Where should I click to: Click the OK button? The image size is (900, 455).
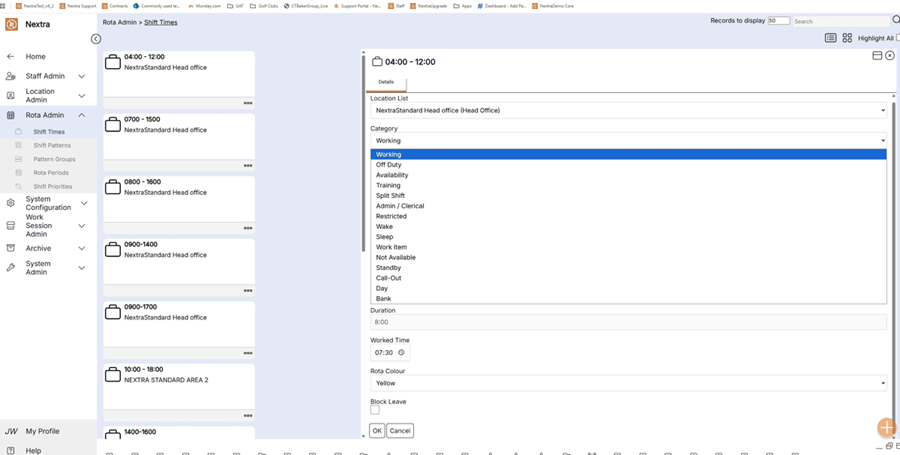377,431
